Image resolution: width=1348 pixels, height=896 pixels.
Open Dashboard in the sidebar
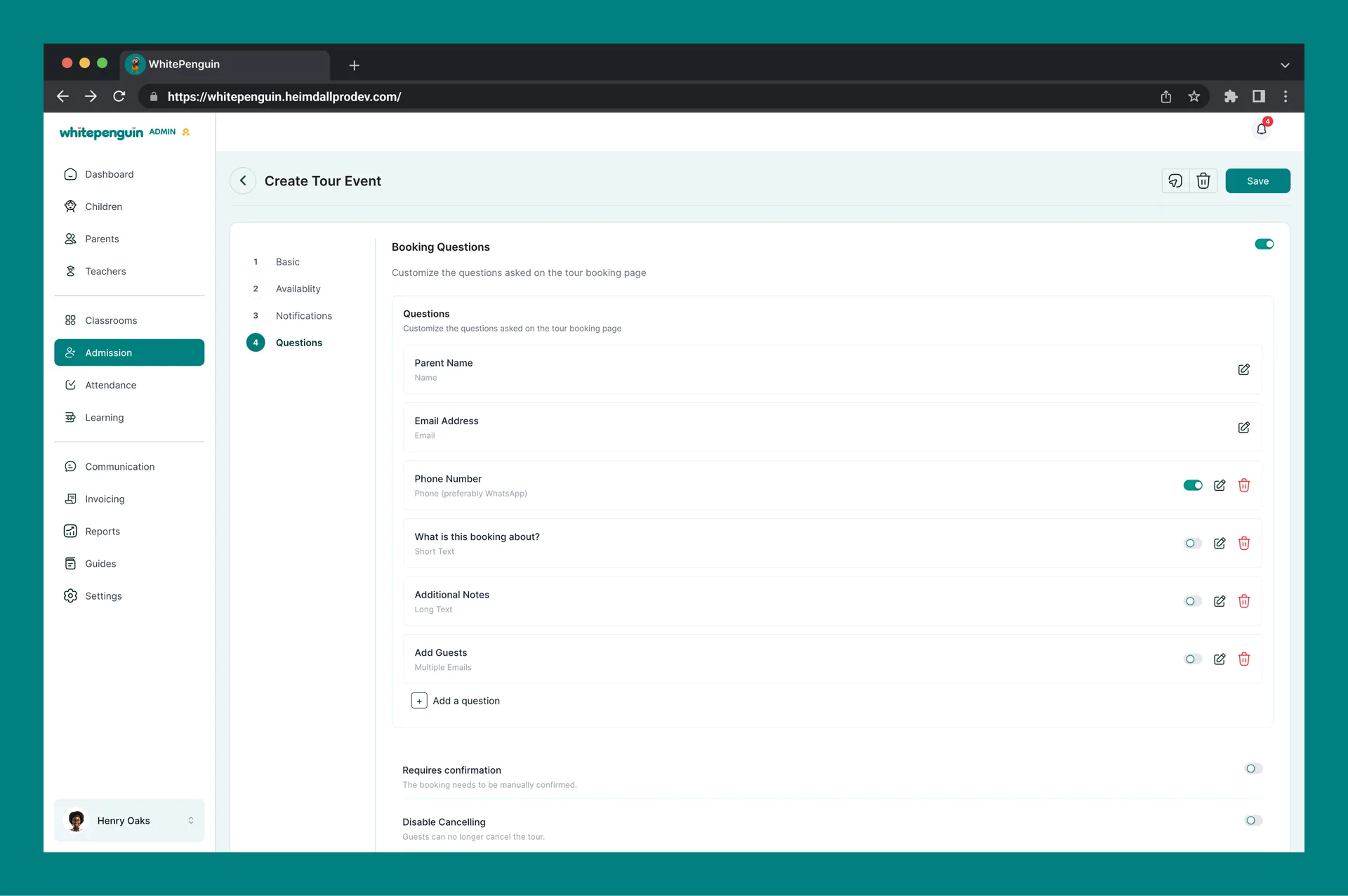[x=129, y=174]
